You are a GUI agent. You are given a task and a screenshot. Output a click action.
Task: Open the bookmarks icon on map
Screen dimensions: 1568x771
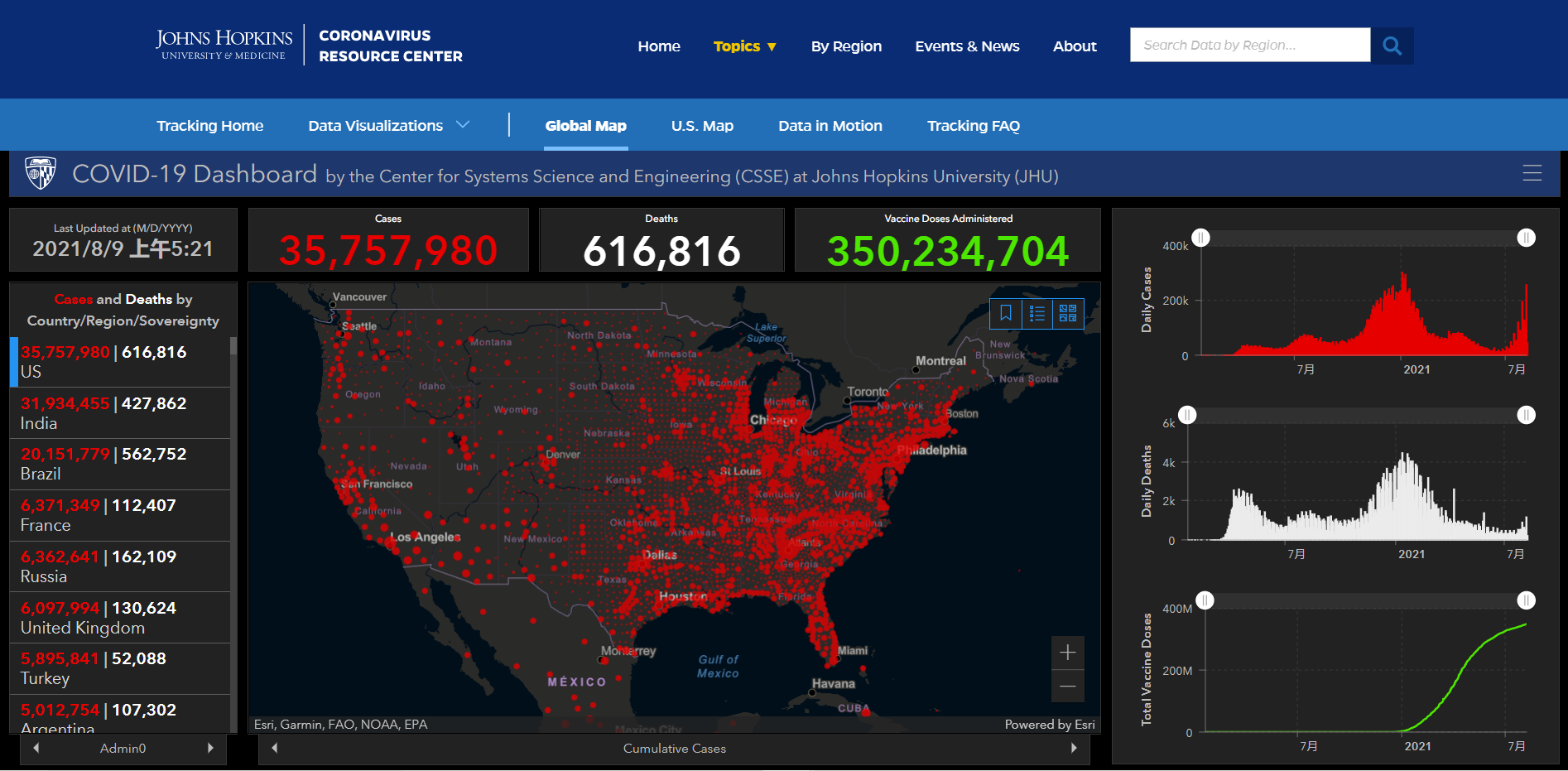click(1005, 313)
